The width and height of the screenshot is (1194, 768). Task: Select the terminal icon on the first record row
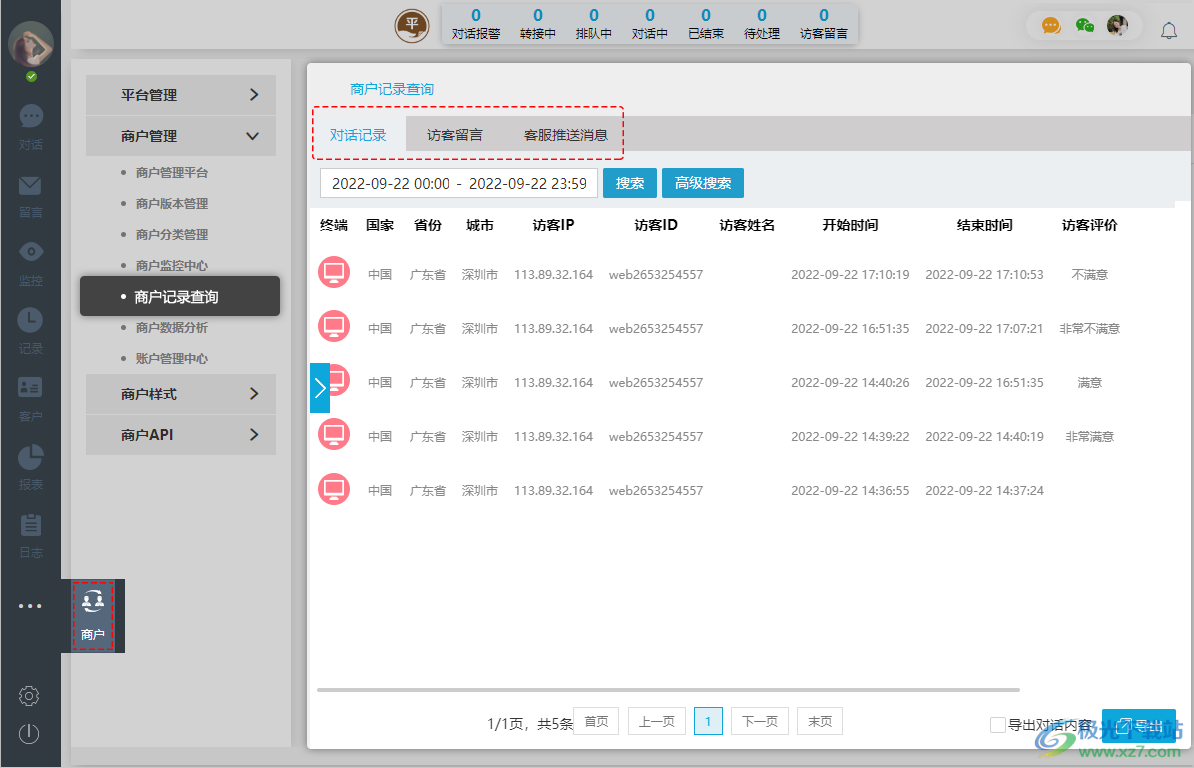333,272
